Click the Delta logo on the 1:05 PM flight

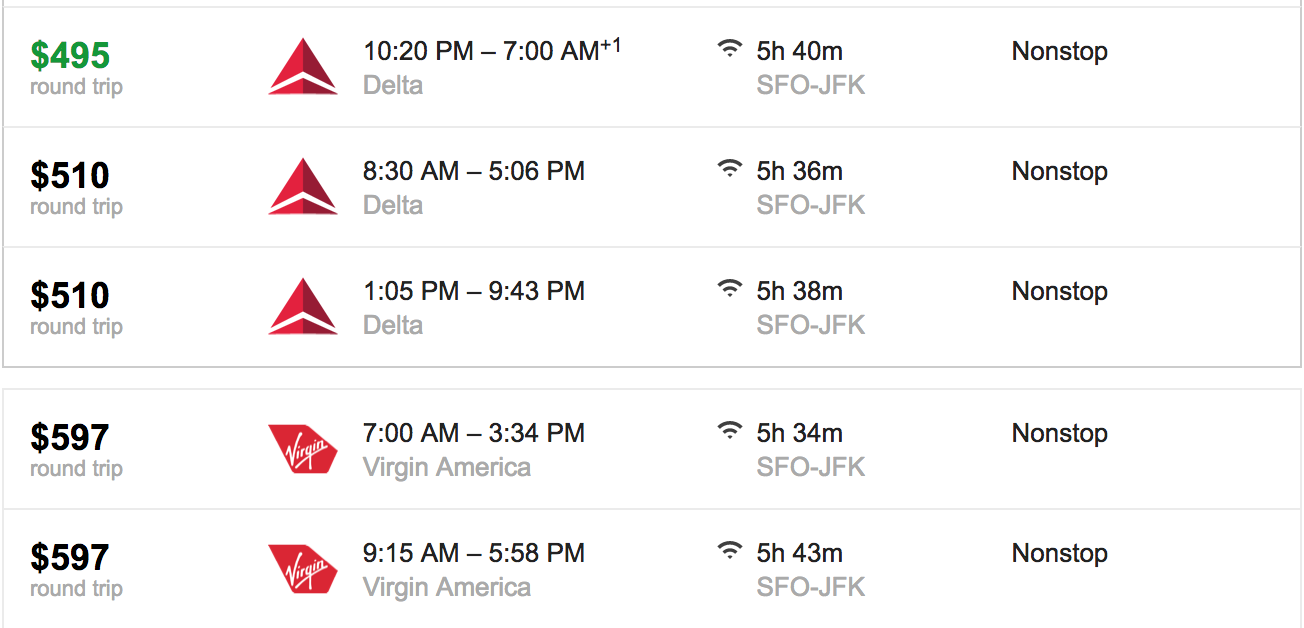[x=303, y=307]
